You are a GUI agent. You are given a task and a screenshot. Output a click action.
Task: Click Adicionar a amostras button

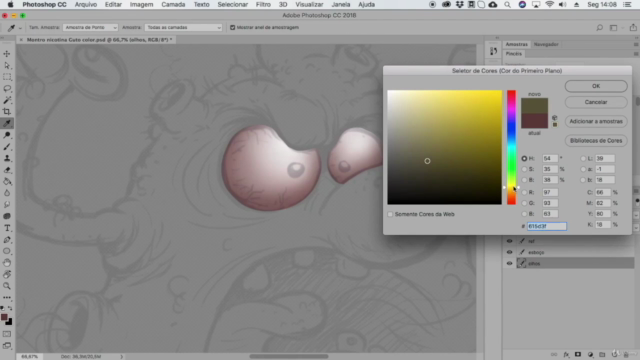tap(596, 121)
